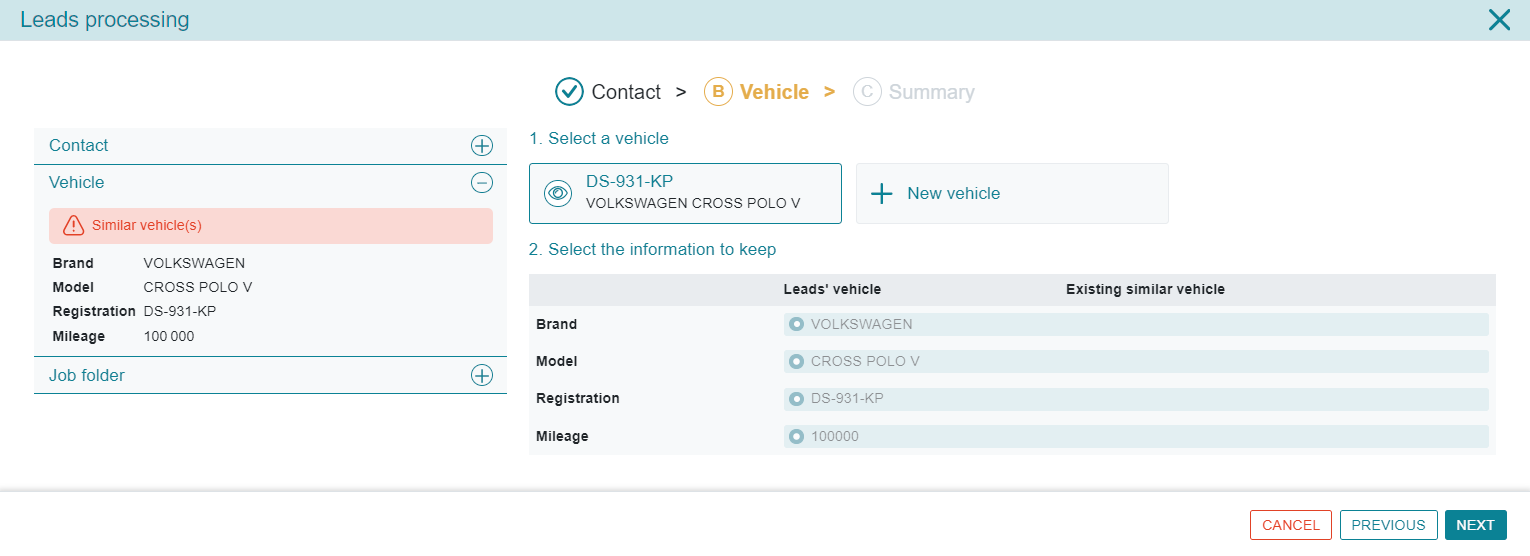Click the Model value CROSS POLO V in left panel
The image size is (1530, 556).
coord(198,288)
